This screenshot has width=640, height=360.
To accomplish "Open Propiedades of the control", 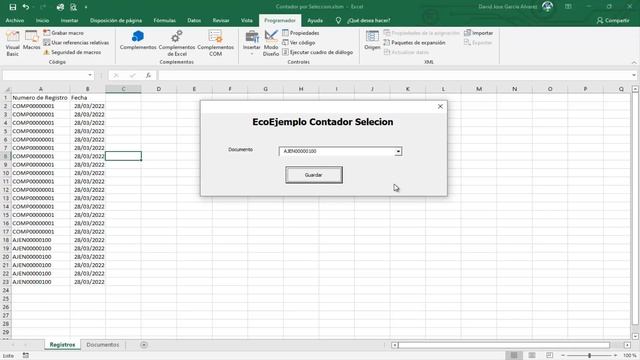I will 301,33.
